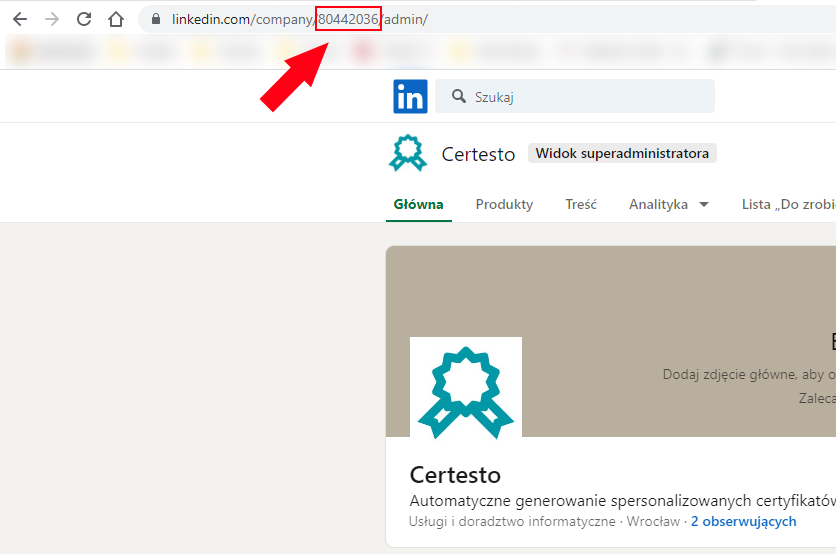Open the large Certesto profile logo image
This screenshot has width=836, height=554.
tap(466, 388)
